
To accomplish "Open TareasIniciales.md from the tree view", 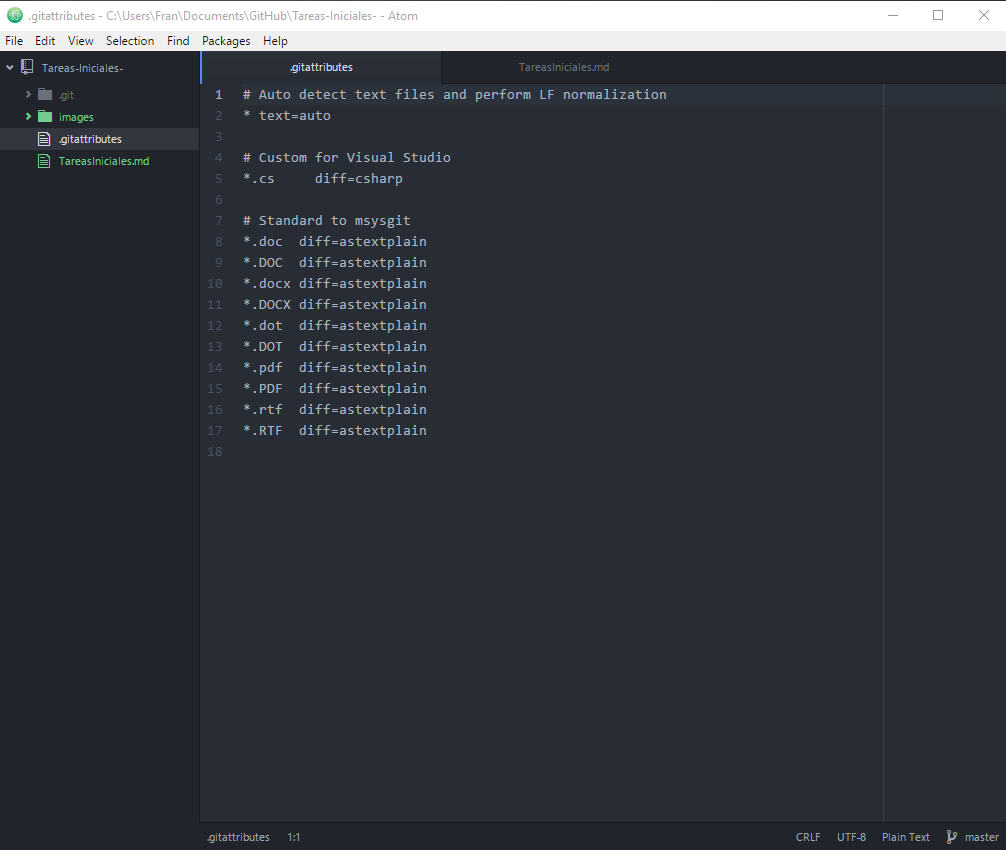I will (x=104, y=161).
